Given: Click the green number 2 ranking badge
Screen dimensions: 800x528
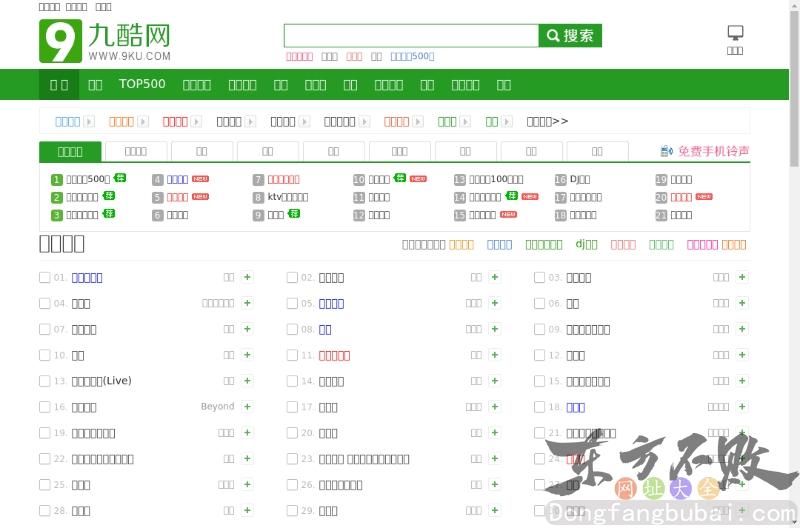Looking at the screenshot, I should point(57,197).
